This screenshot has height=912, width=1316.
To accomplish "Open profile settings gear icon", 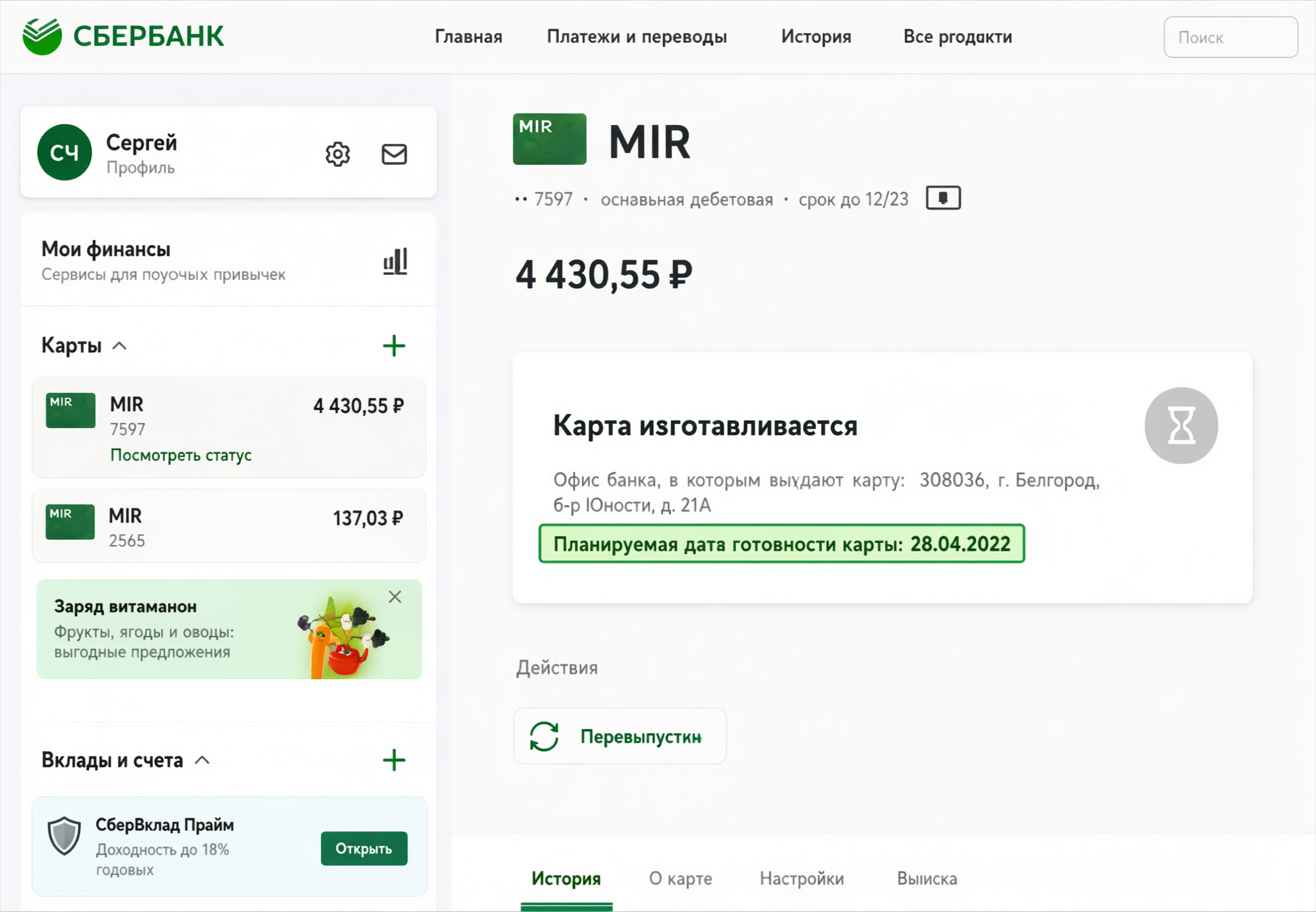I will pos(338,154).
